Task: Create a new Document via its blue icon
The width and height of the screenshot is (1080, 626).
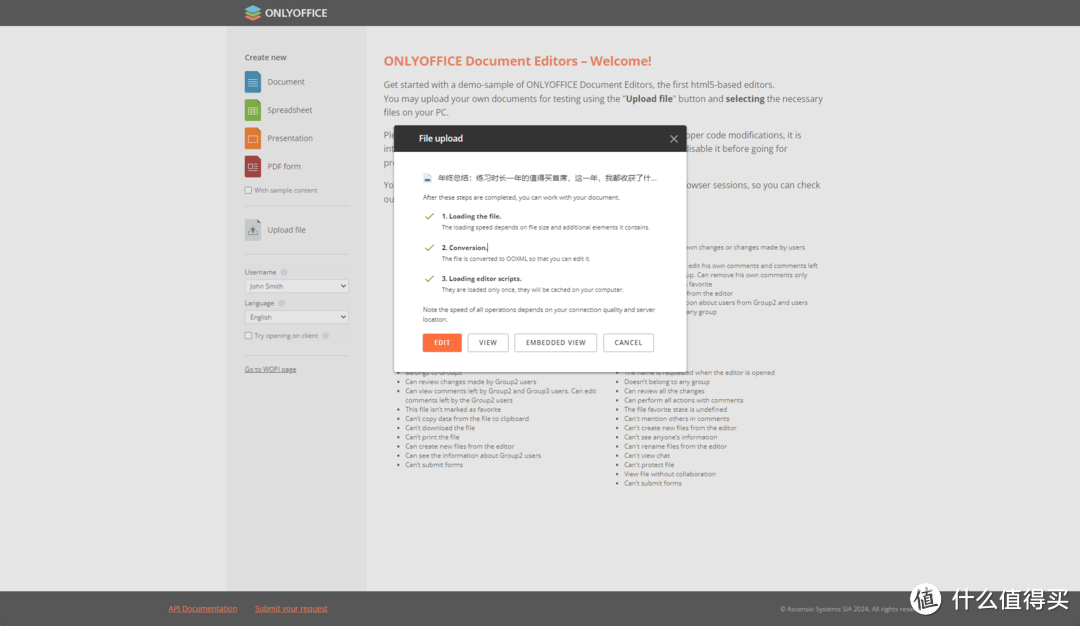Action: 253,82
